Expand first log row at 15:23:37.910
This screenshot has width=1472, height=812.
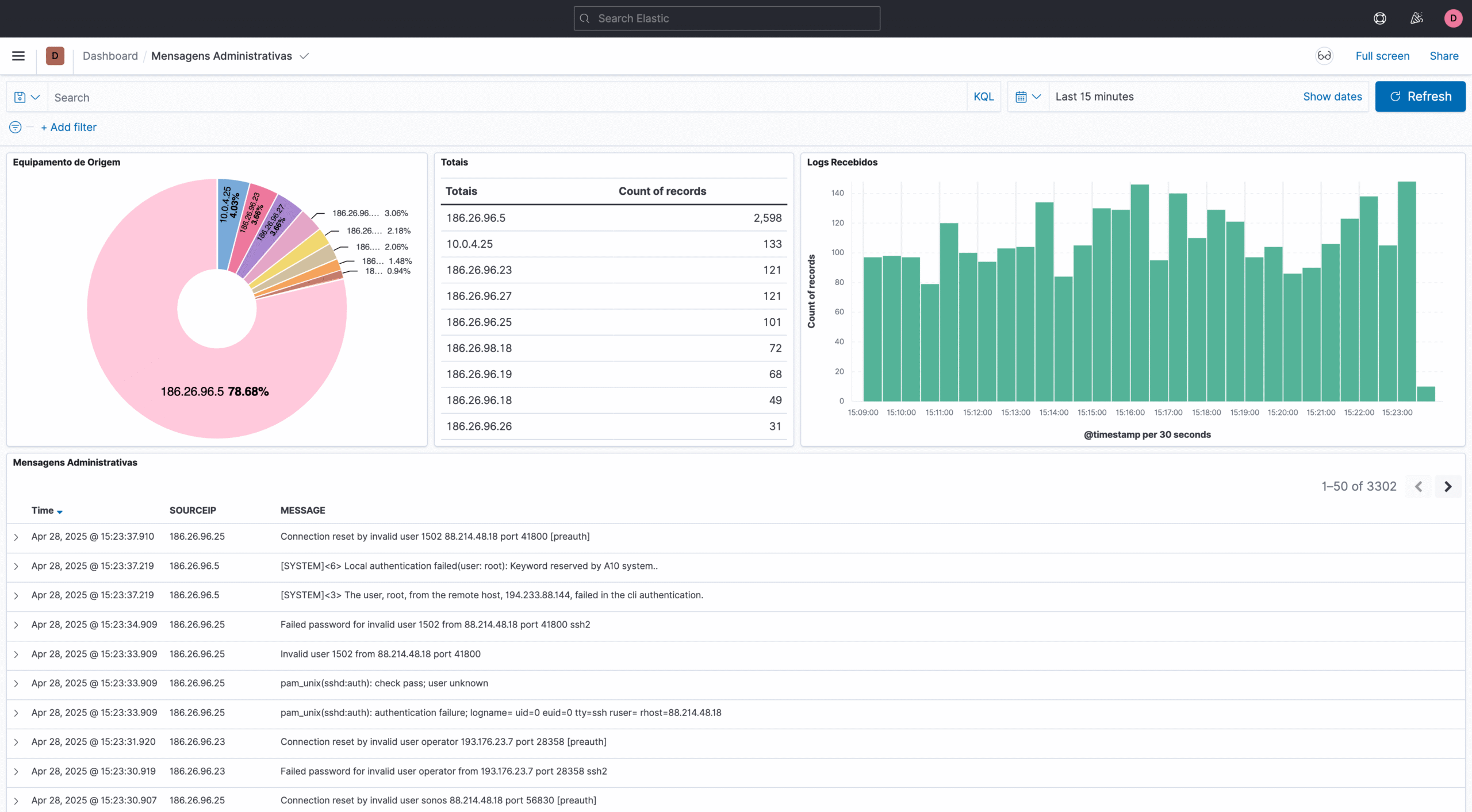pos(16,537)
